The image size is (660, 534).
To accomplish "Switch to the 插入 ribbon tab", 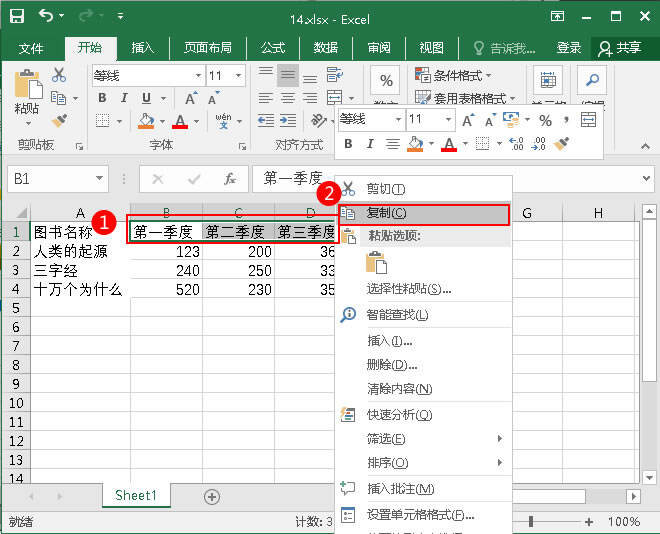I will pos(143,48).
